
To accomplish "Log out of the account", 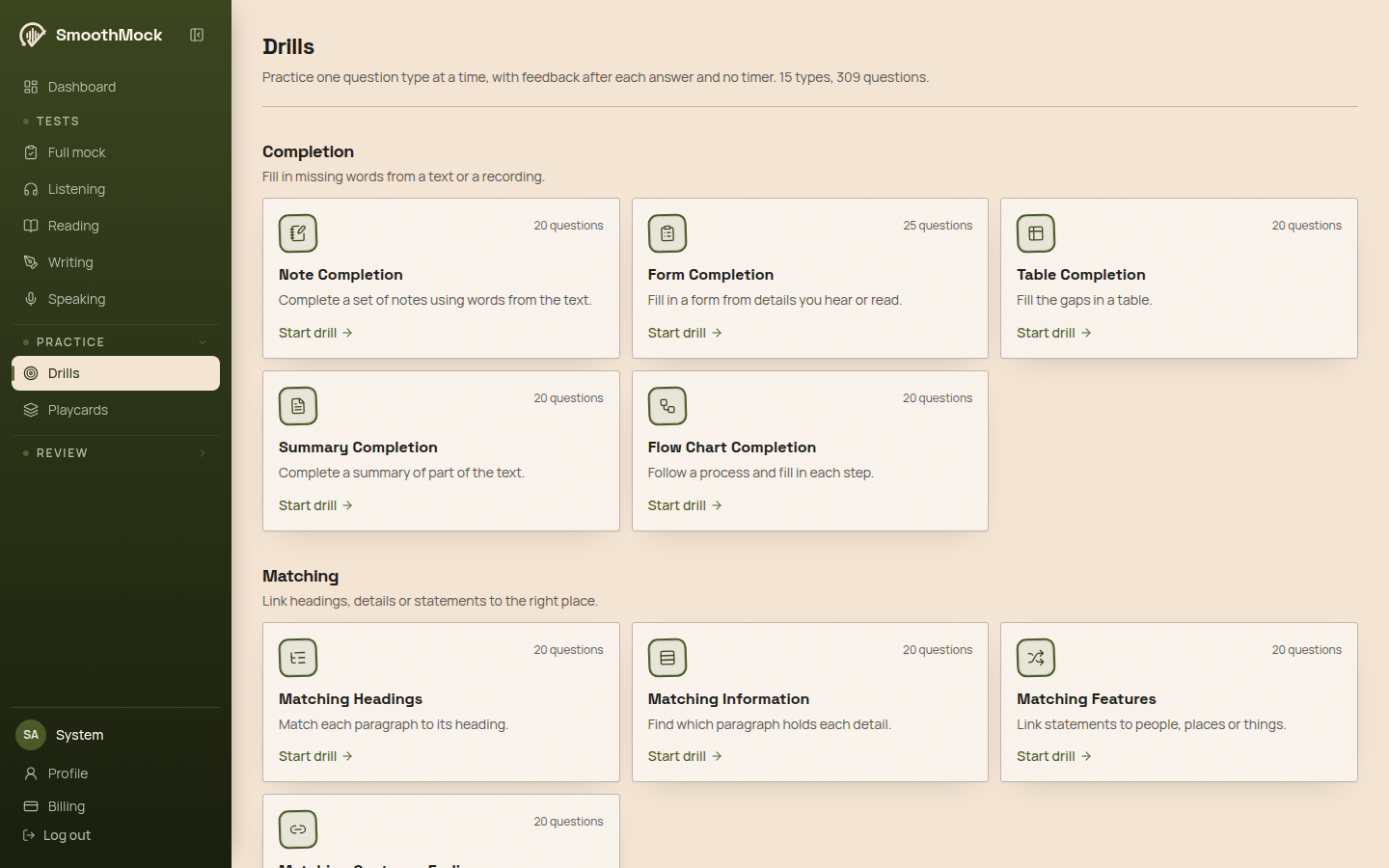I will (58, 835).
